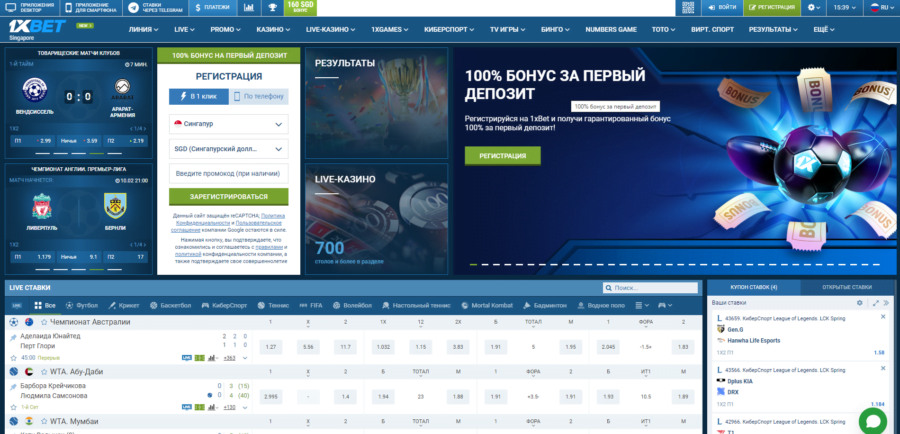The height and width of the screenshot is (434, 900).
Task: Open live video icon for Аделаида Юнайтед match
Action: coord(187,358)
